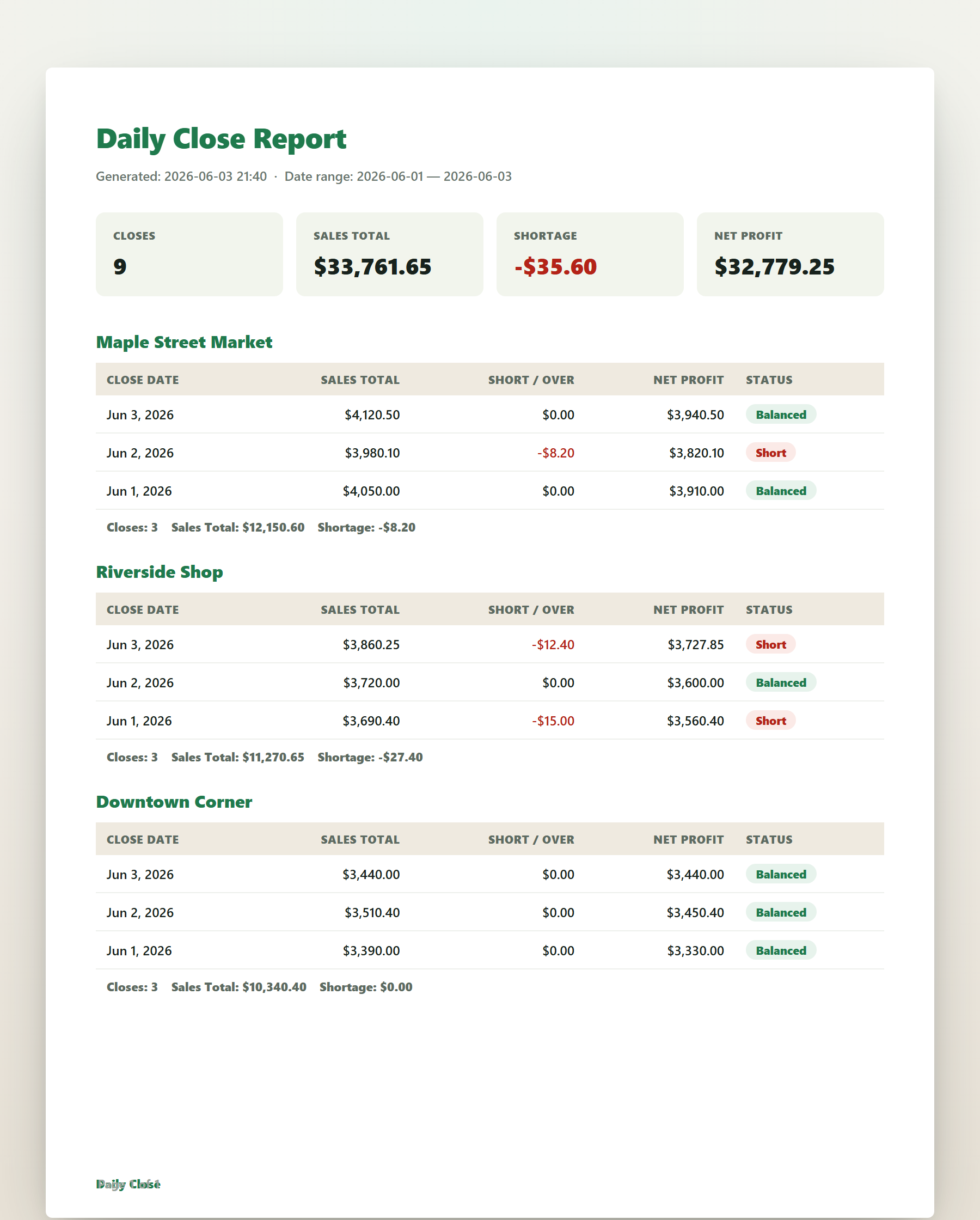Click Downtown Corner sales value $3,510.40
Image resolution: width=980 pixels, height=1220 pixels.
[372, 913]
